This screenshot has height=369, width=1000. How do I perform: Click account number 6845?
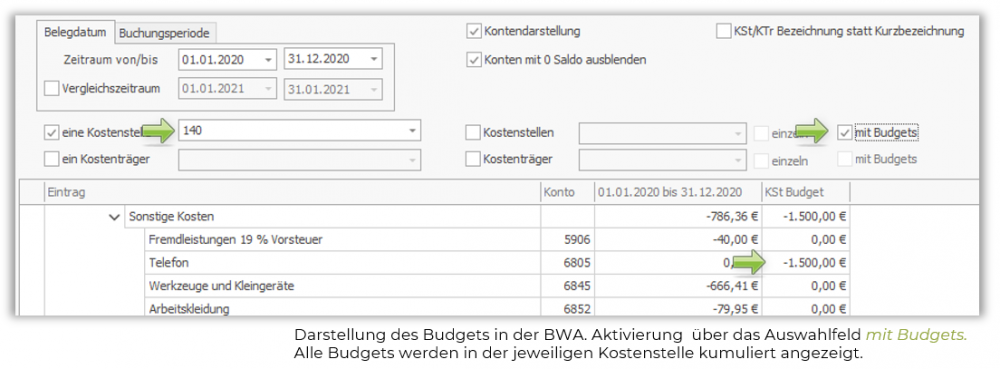pyautogui.click(x=578, y=286)
